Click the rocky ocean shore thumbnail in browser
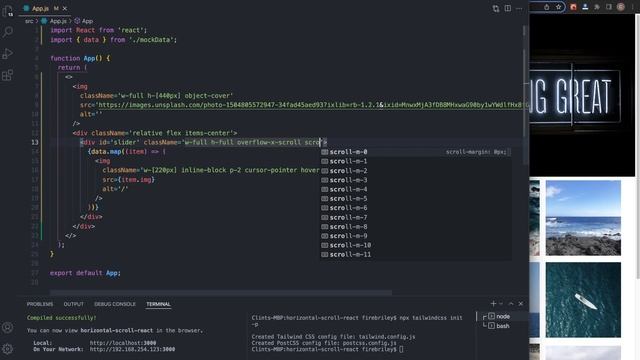 tap(583, 218)
